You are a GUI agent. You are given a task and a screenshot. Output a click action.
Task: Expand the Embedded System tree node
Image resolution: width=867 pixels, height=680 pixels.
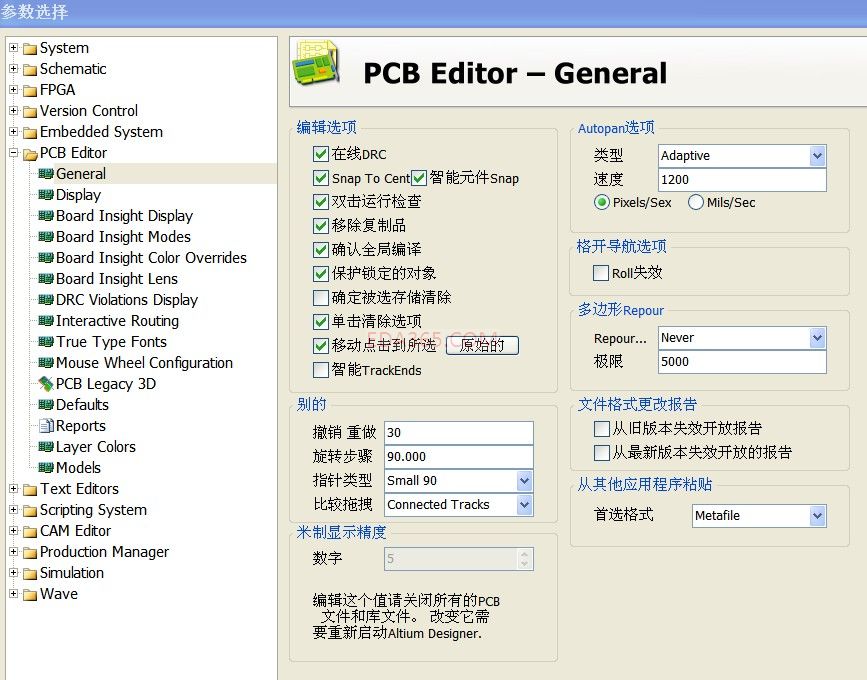(x=13, y=132)
